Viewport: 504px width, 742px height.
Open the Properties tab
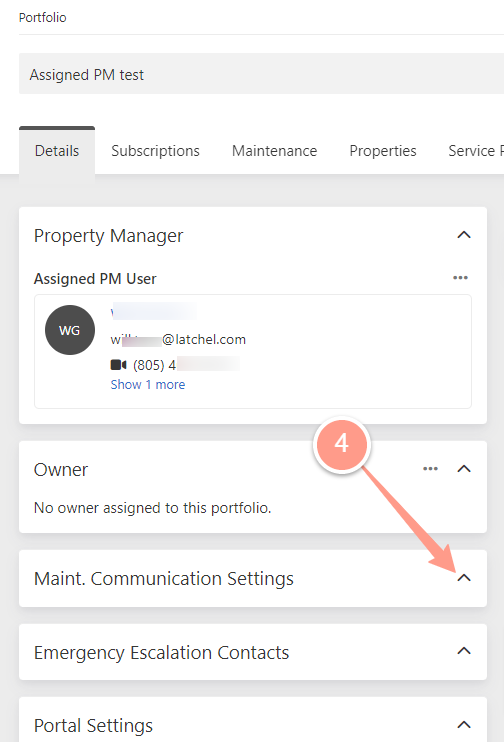point(383,151)
